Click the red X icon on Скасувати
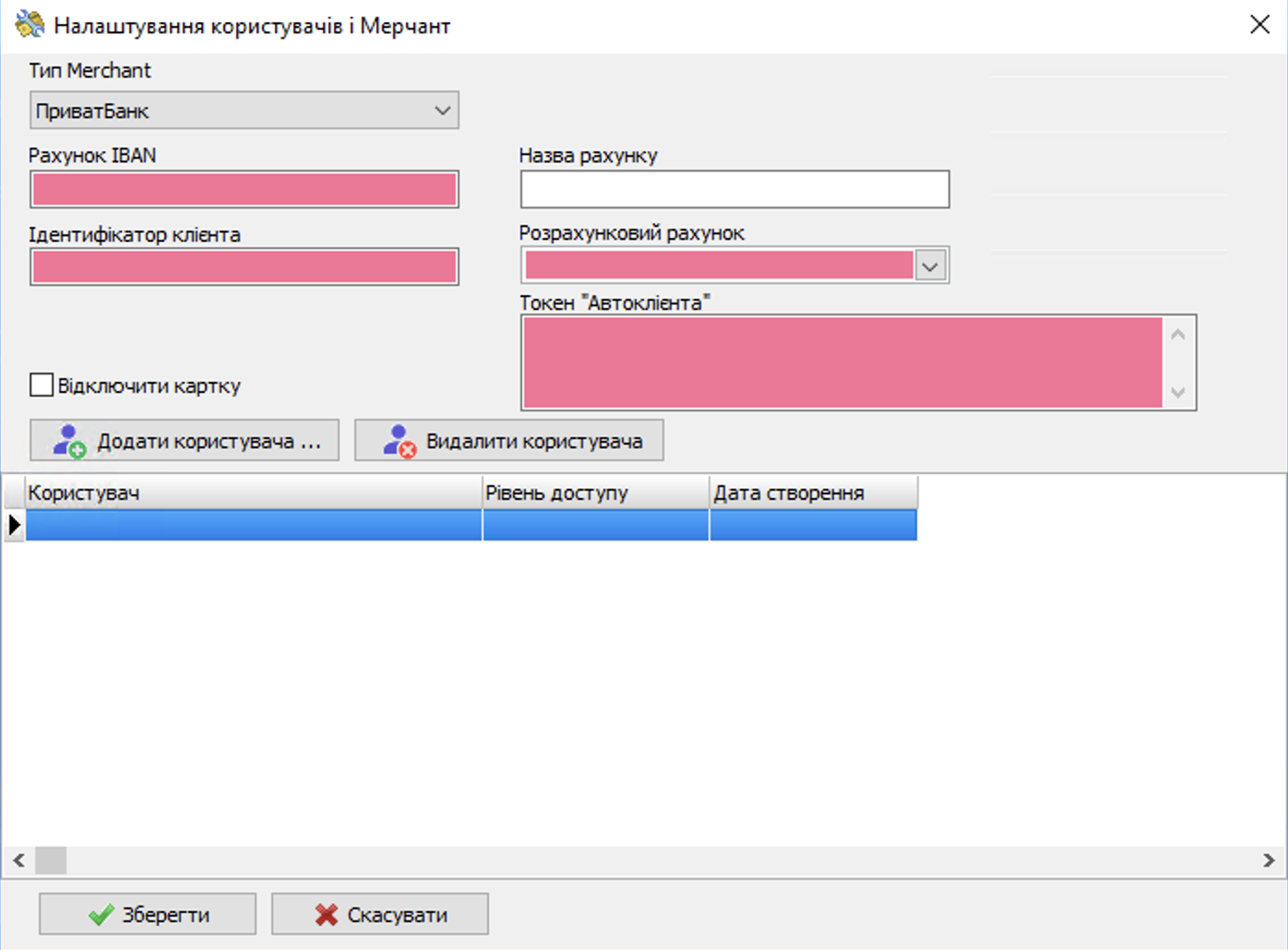1288x950 pixels. click(325, 914)
